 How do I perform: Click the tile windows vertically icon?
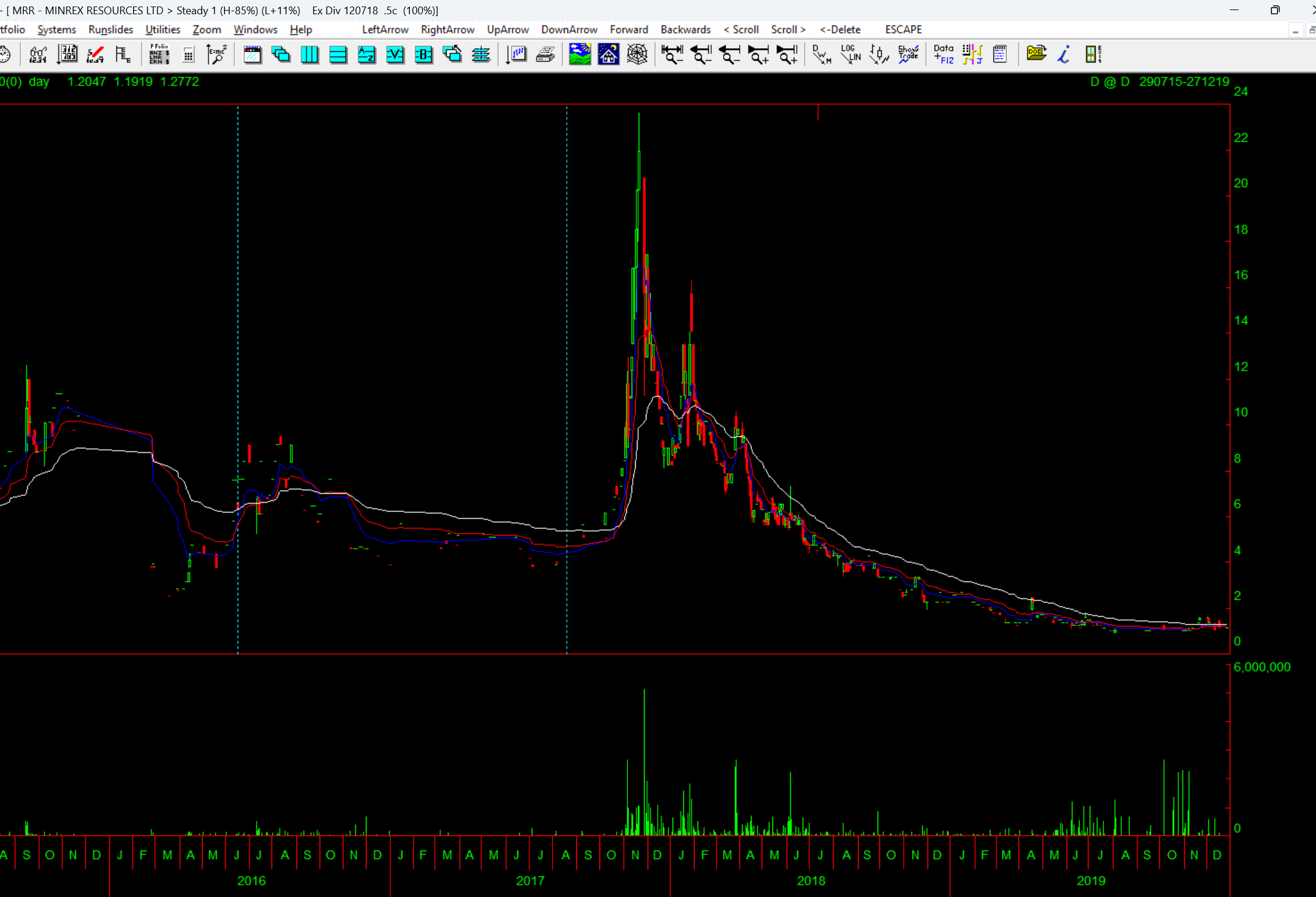310,55
